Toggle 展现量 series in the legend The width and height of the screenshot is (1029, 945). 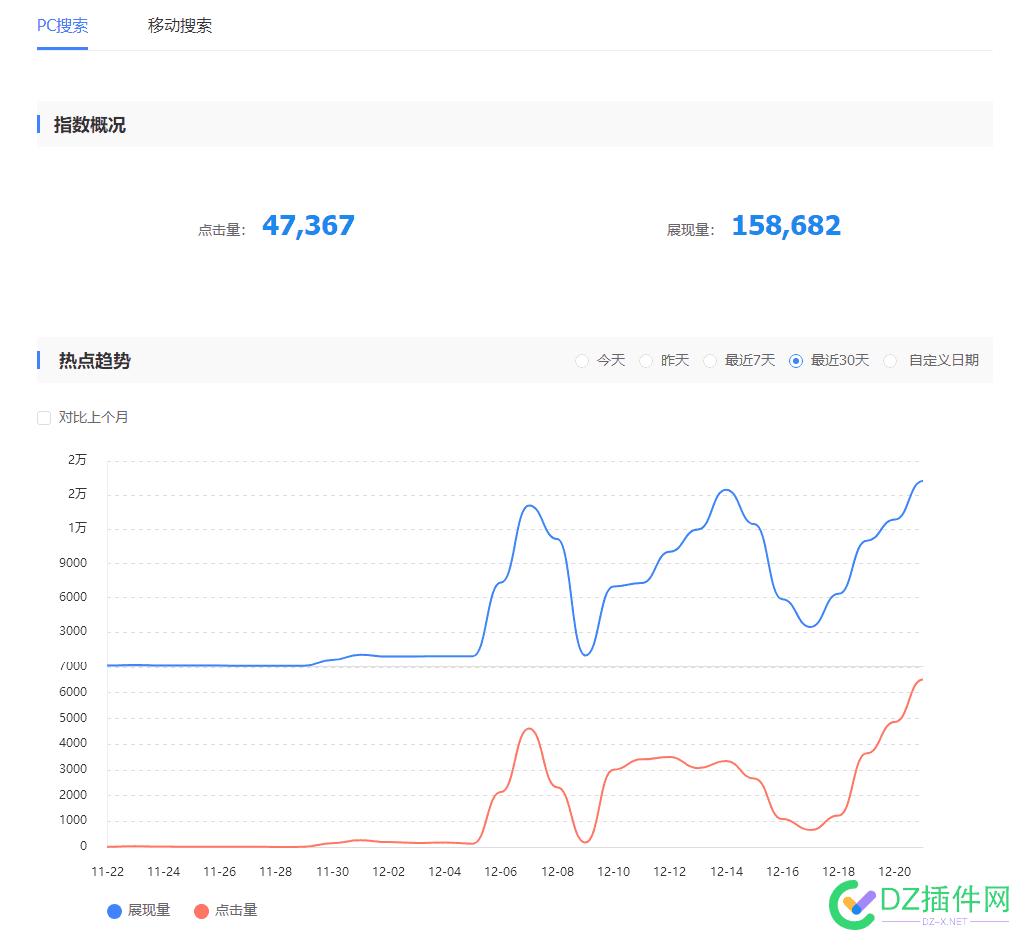tap(138, 911)
